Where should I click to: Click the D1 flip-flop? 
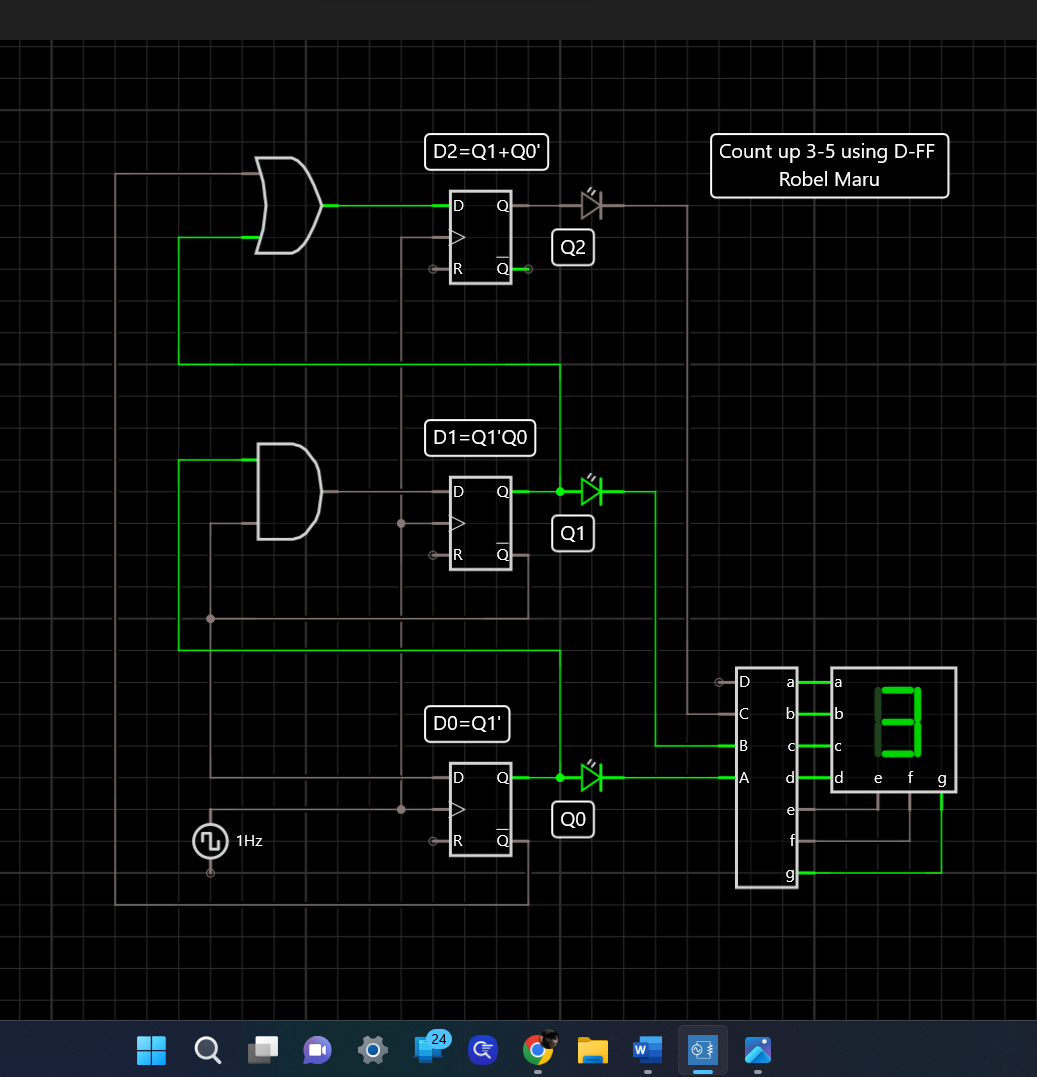point(480,523)
